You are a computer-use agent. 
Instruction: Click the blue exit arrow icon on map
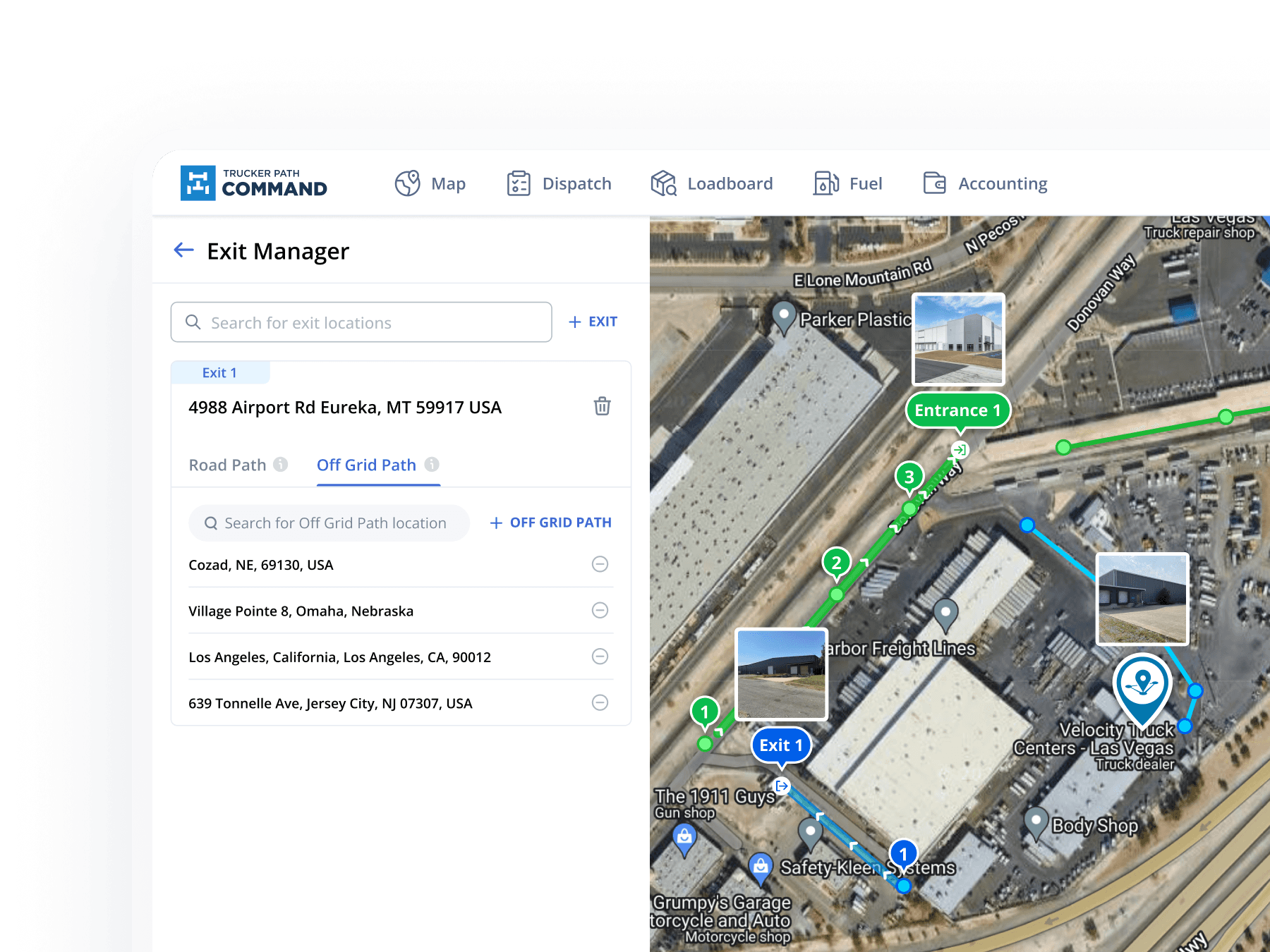point(782,786)
